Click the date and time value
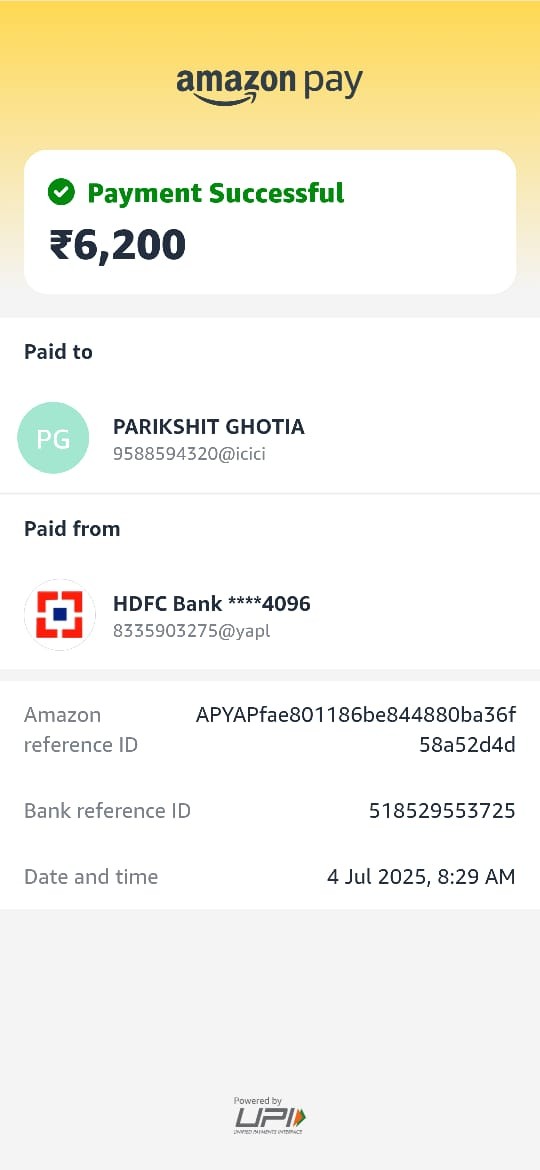 (421, 876)
